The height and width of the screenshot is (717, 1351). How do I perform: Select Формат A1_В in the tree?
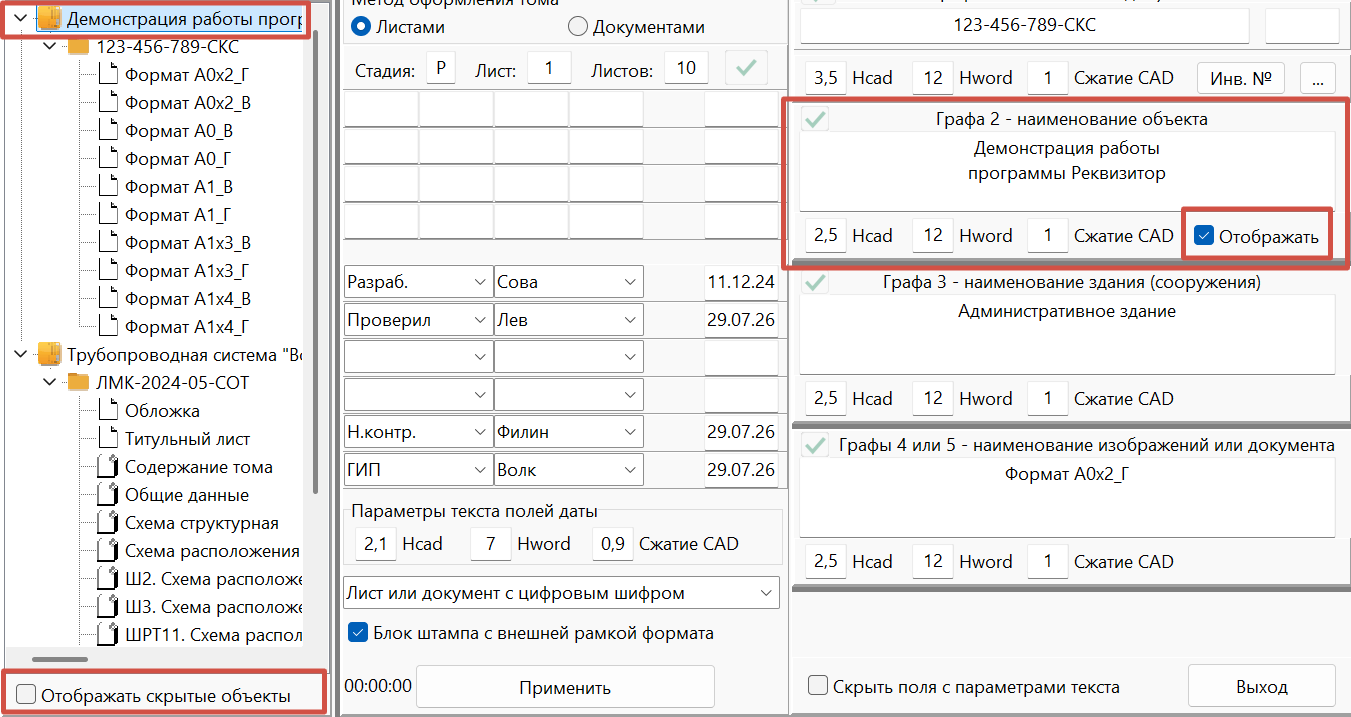[x=179, y=187]
